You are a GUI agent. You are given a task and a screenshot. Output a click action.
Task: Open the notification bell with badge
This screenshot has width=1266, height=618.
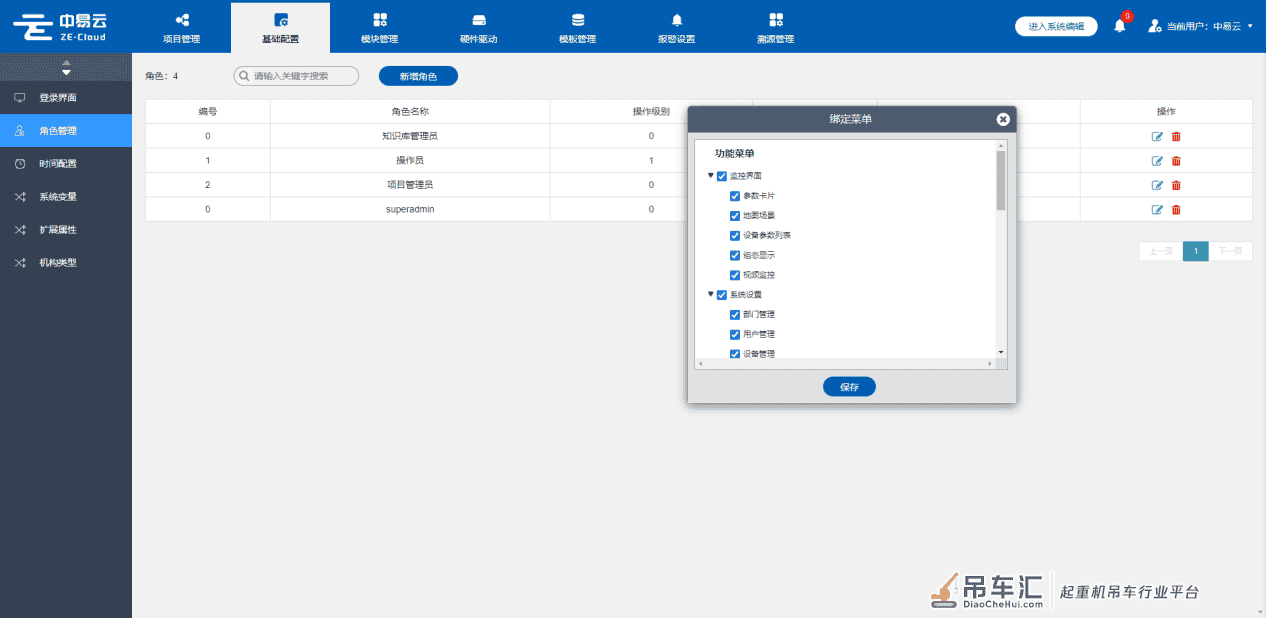click(1120, 25)
